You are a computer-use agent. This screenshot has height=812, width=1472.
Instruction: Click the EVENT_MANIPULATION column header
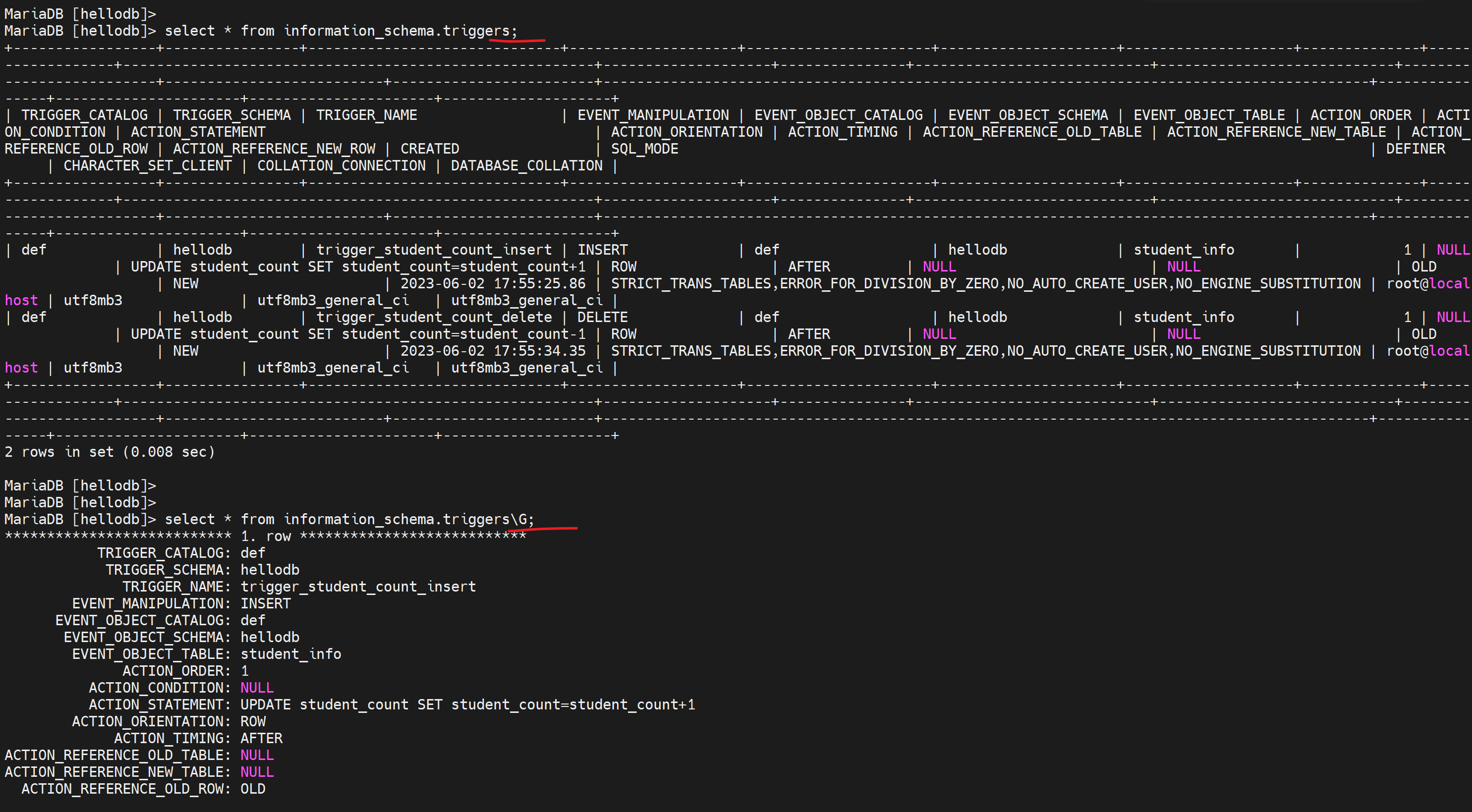point(653,115)
